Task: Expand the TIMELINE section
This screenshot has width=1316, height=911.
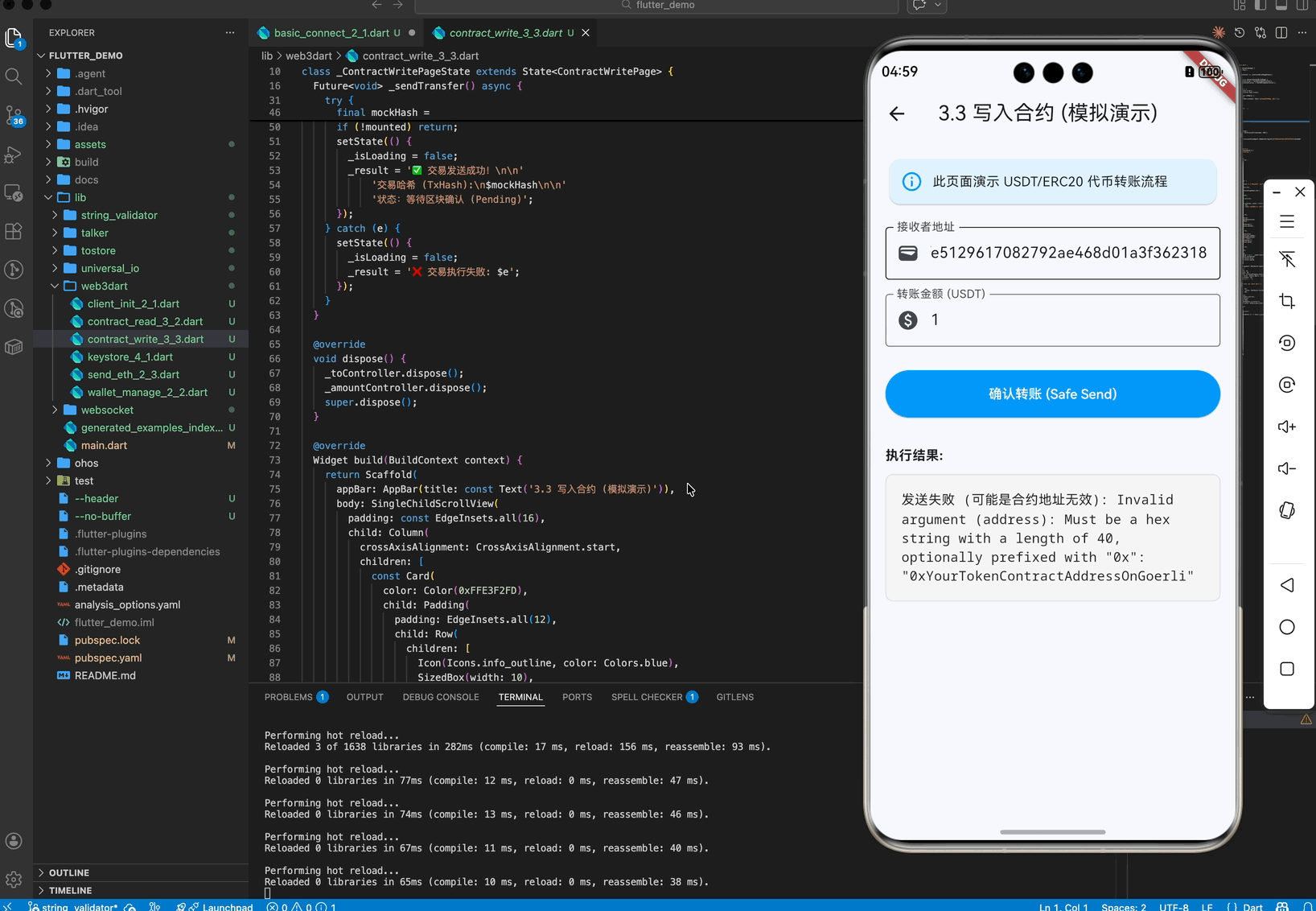Action: click(x=71, y=890)
